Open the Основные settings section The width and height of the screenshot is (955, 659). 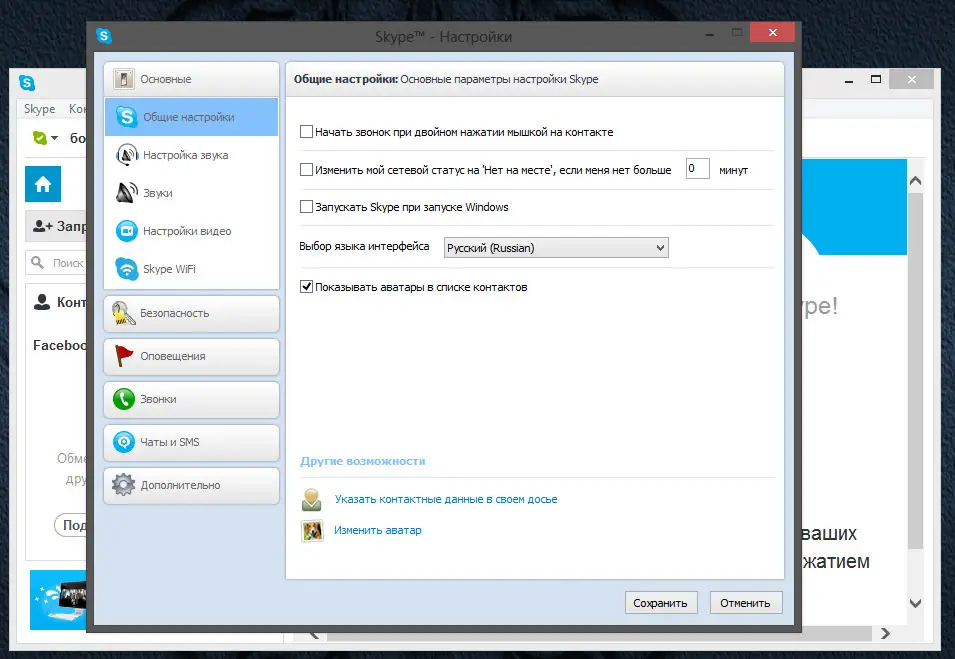(191, 79)
